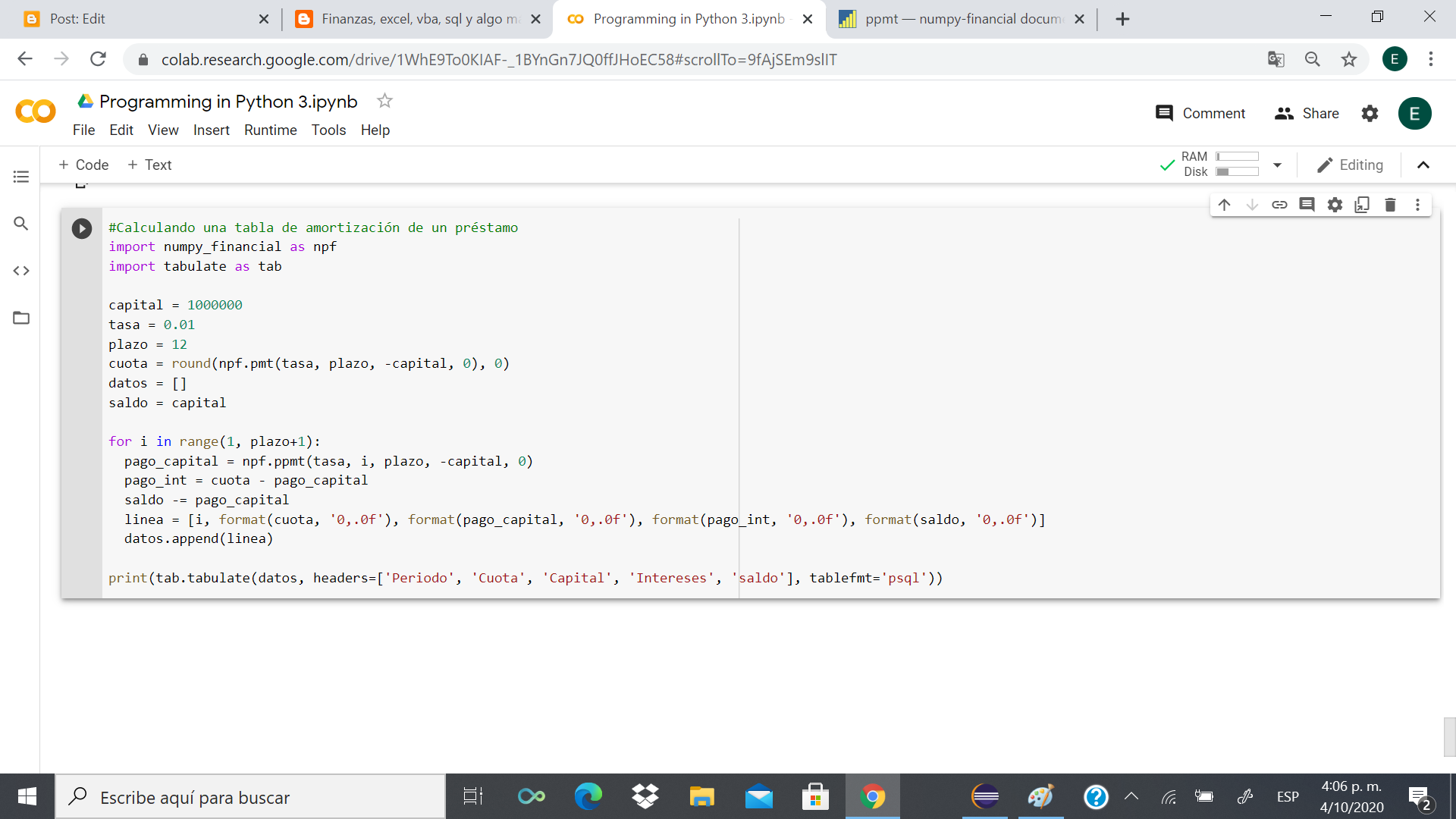Collapse the header with the caret toggle
The width and height of the screenshot is (1456, 819).
(x=1423, y=165)
